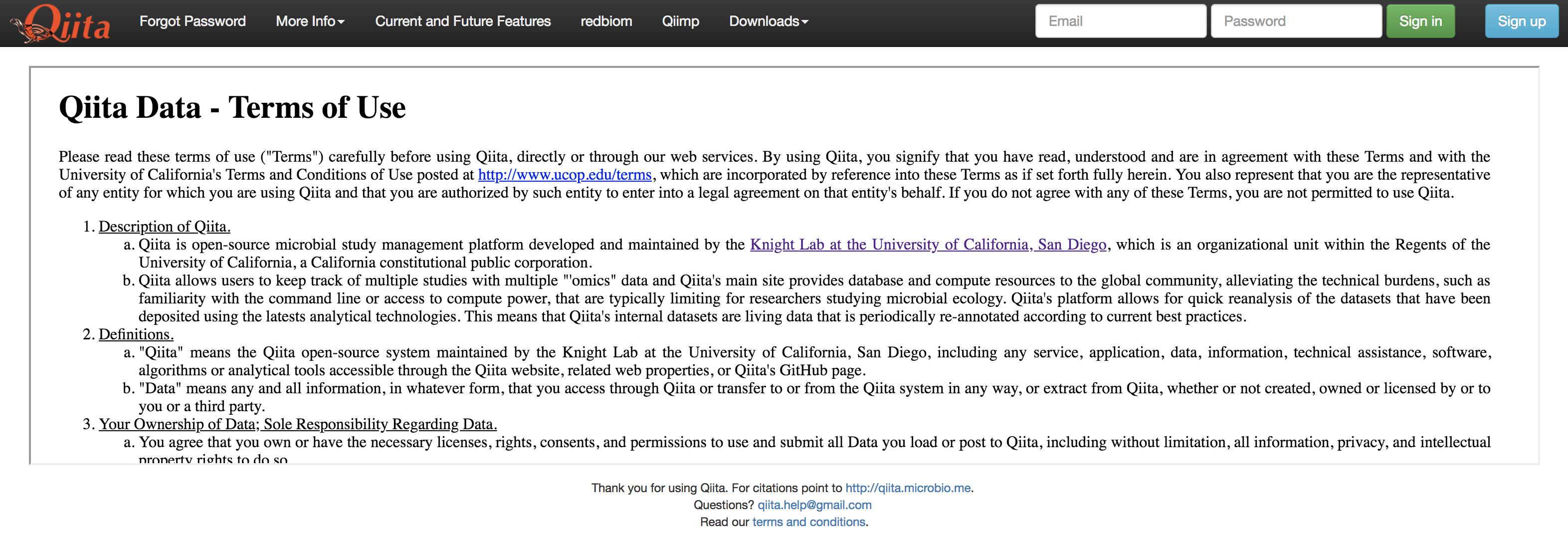1568x557 pixels.
Task: Click the qiita.help@gmail.com email link
Action: coord(814,505)
